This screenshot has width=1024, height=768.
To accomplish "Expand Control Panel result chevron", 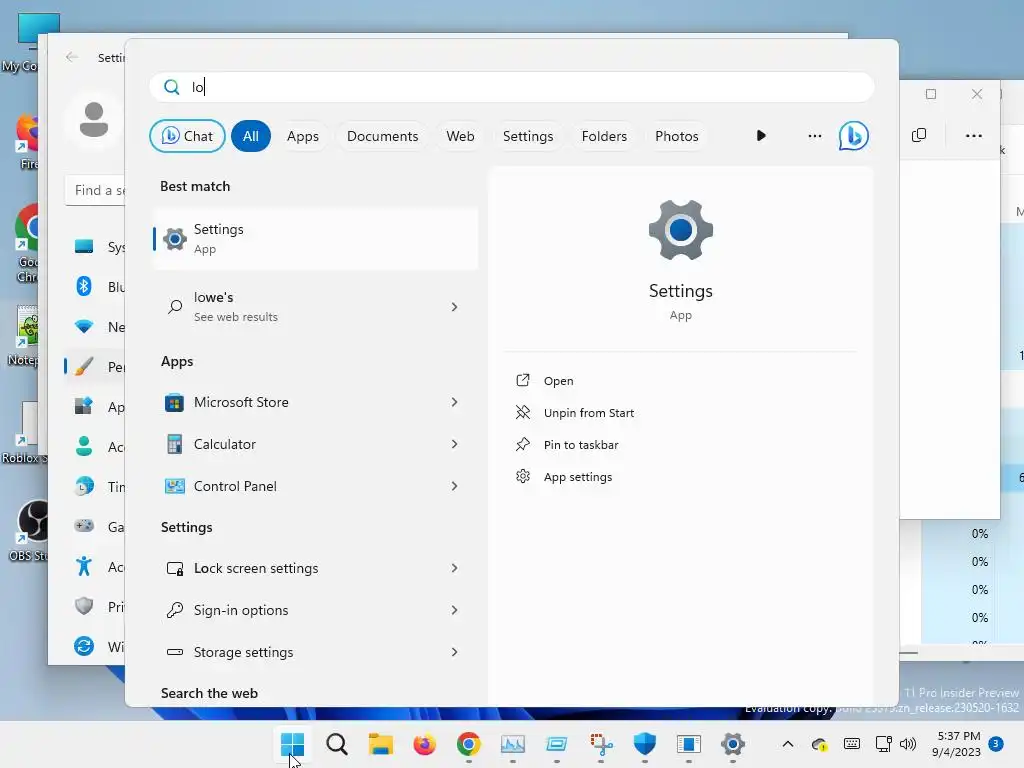I will click(x=455, y=486).
